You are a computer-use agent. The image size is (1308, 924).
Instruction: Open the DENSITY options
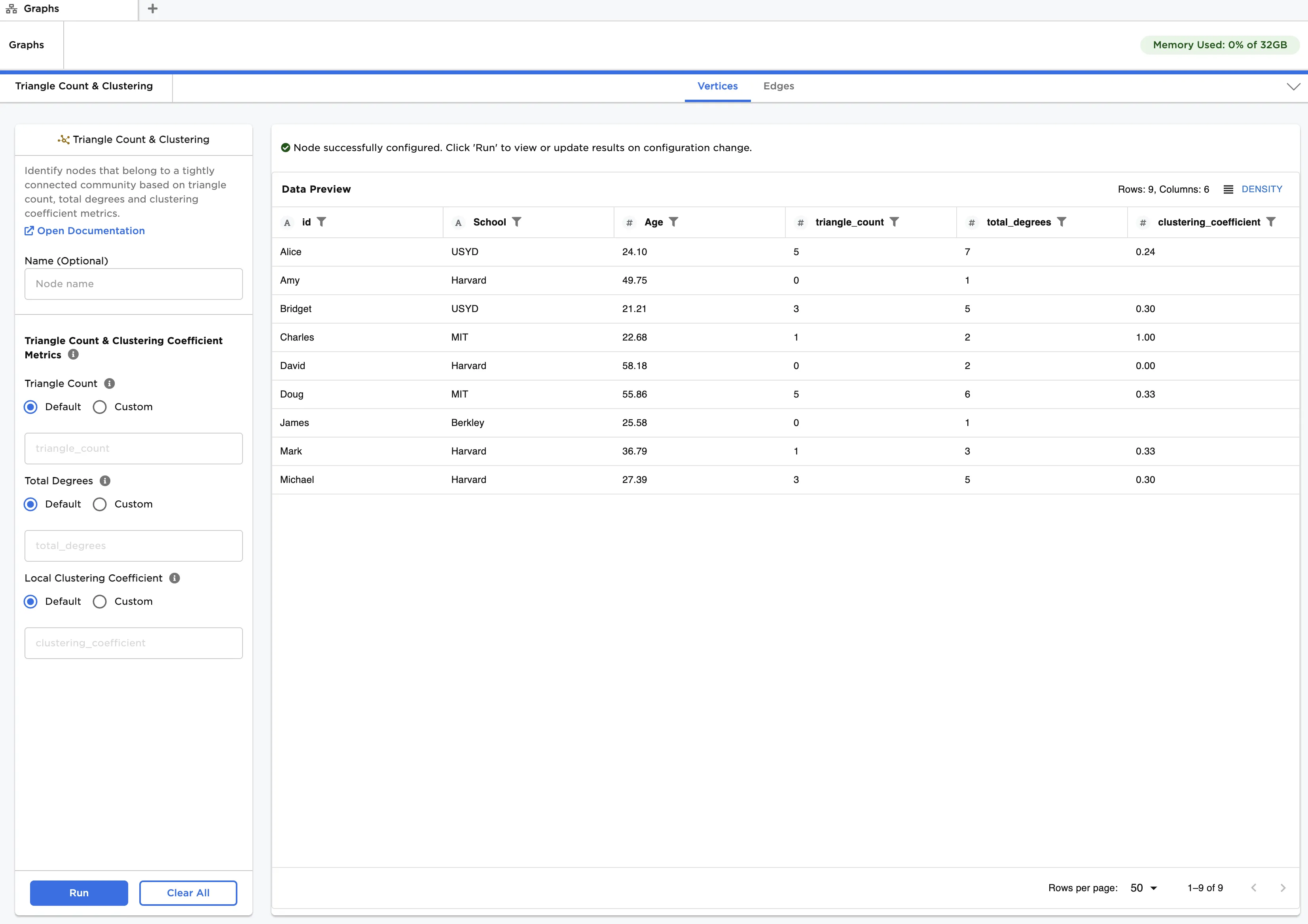1253,189
